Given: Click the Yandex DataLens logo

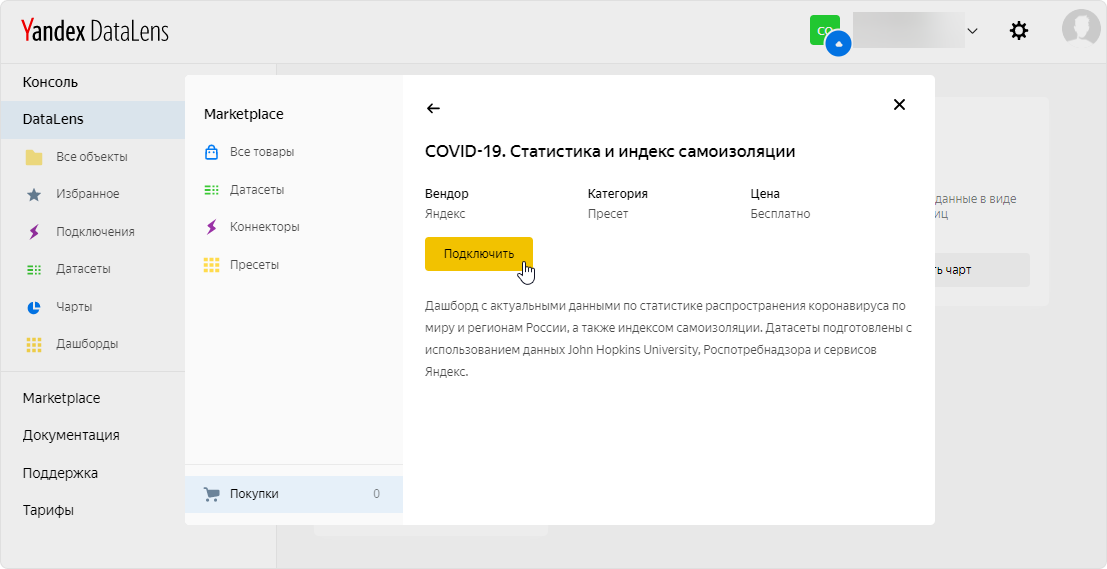Looking at the screenshot, I should click(95, 31).
